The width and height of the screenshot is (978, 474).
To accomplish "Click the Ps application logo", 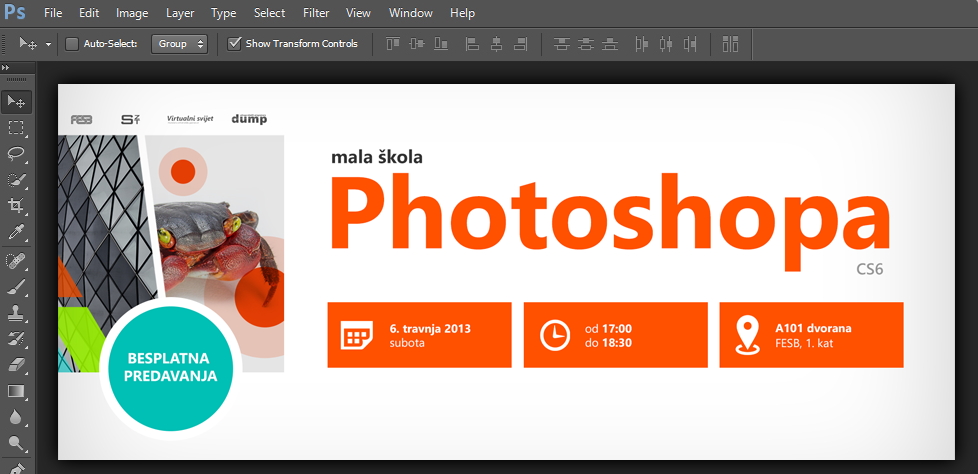I will (15, 12).
